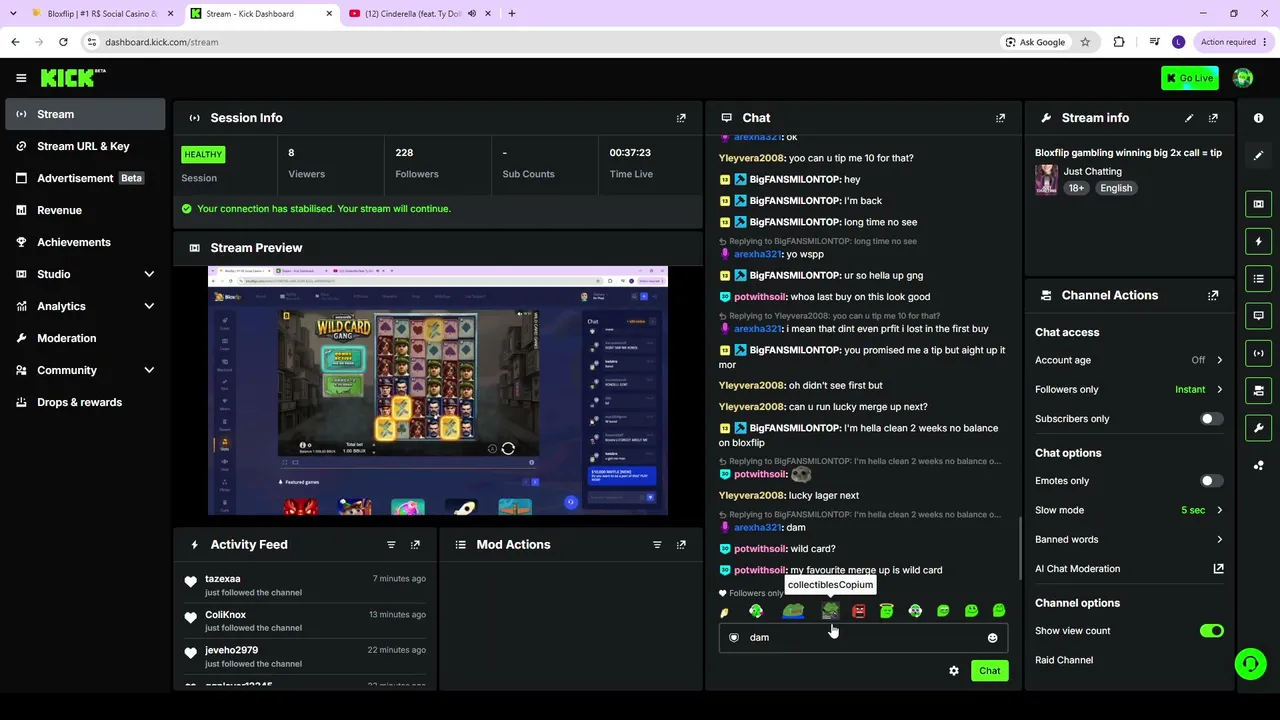Pop out the Channel Actions panel
Image resolution: width=1280 pixels, height=720 pixels.
pos(1213,296)
